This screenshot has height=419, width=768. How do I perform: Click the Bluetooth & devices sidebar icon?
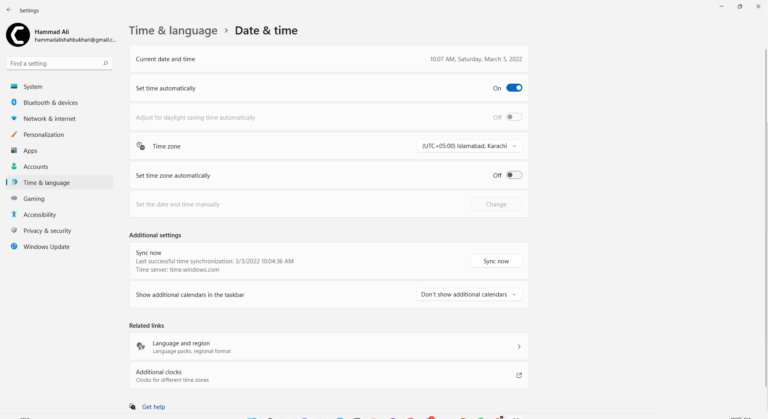(x=14, y=102)
